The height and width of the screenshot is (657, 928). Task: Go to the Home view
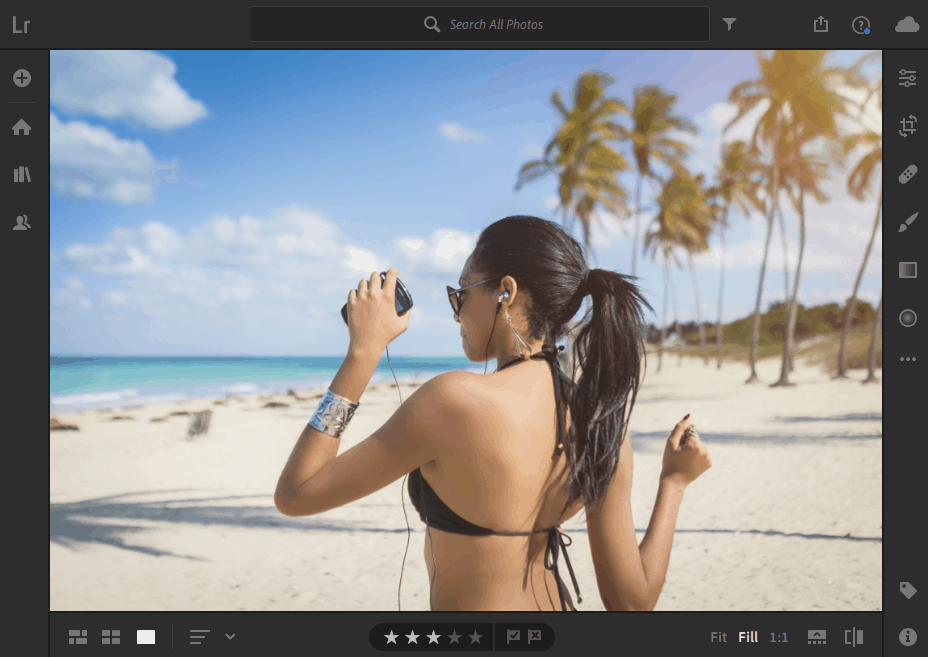[x=22, y=127]
